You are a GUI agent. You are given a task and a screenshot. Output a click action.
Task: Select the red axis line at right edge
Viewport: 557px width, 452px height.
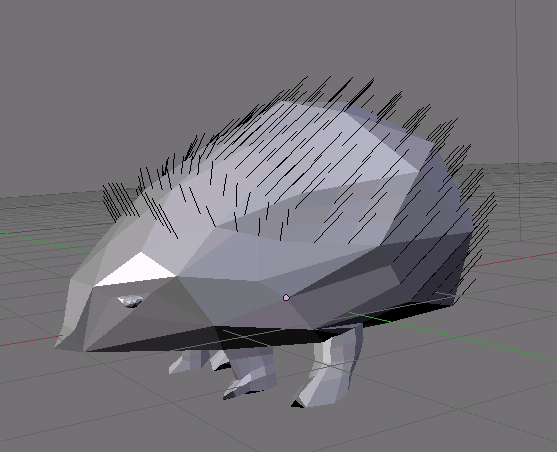512,259
